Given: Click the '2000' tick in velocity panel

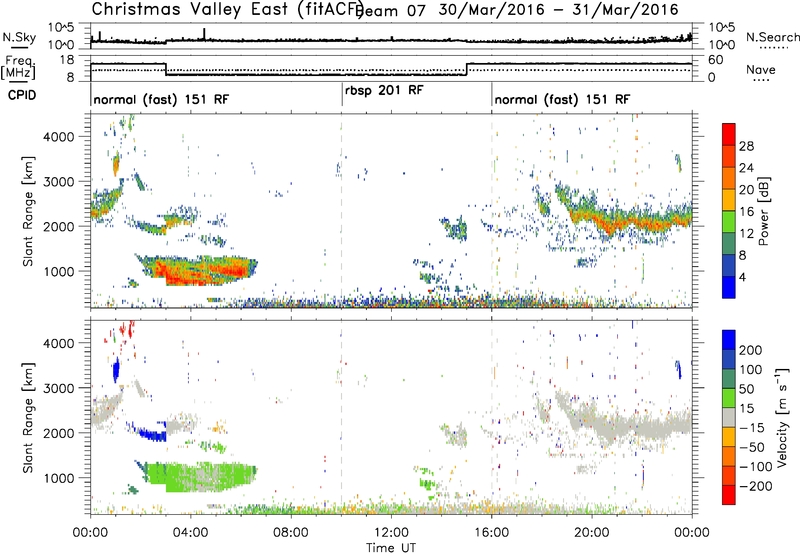Looking at the screenshot, I should point(58,433).
